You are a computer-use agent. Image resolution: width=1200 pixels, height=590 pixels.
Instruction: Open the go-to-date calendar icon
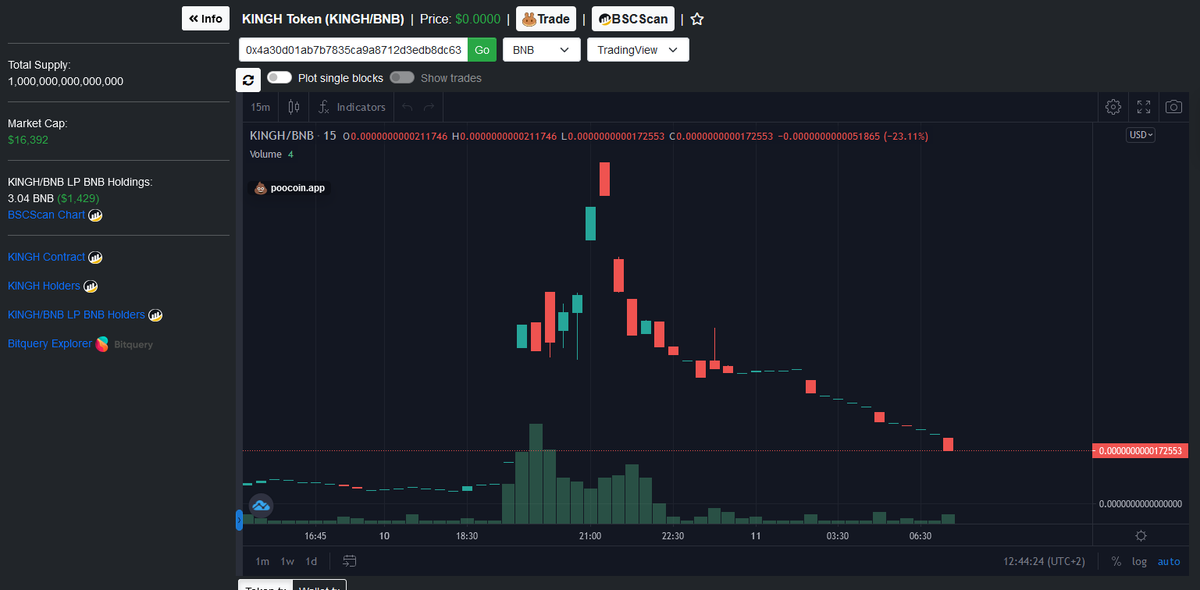click(350, 561)
